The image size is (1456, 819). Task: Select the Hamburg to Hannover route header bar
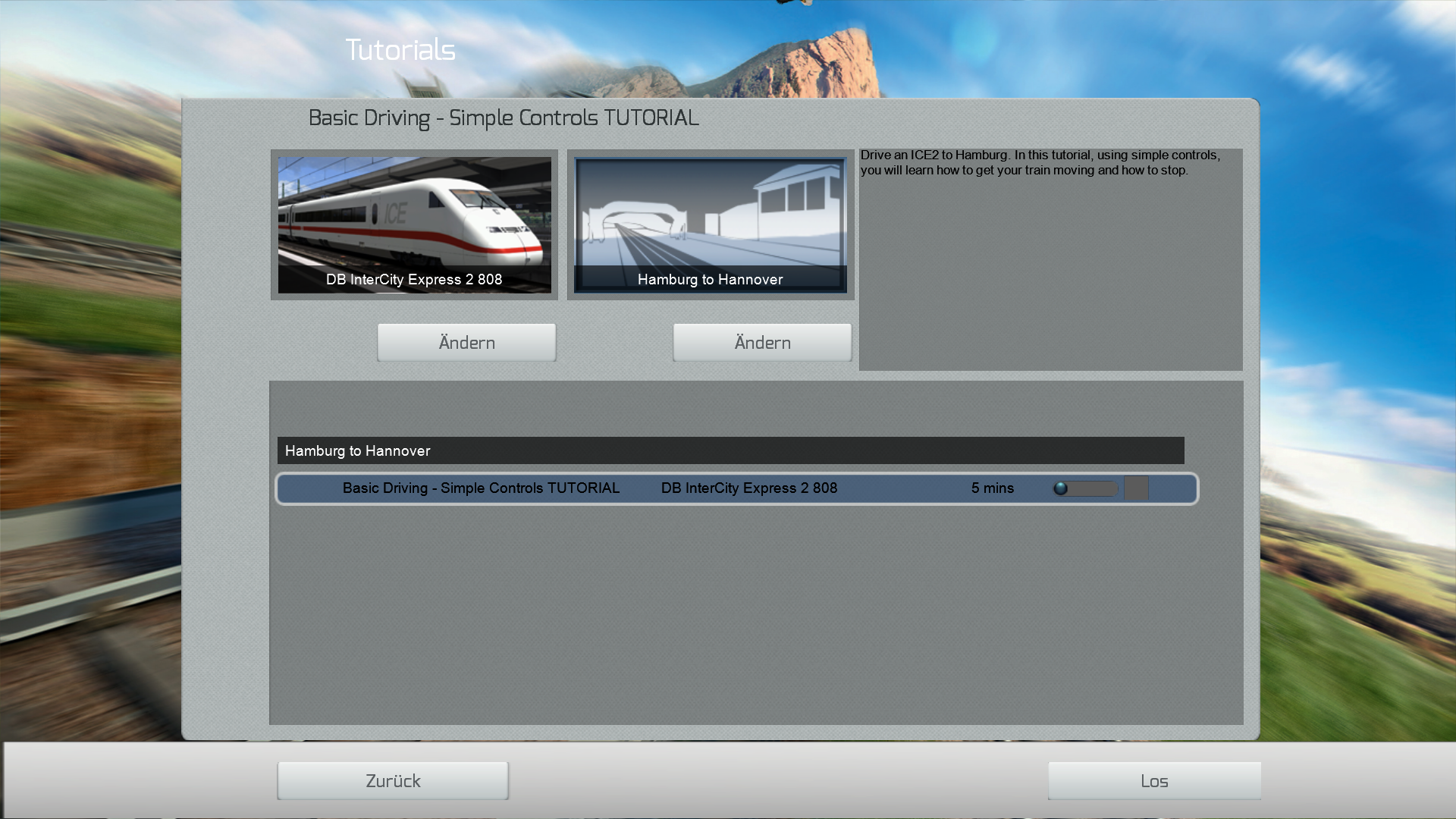point(730,450)
